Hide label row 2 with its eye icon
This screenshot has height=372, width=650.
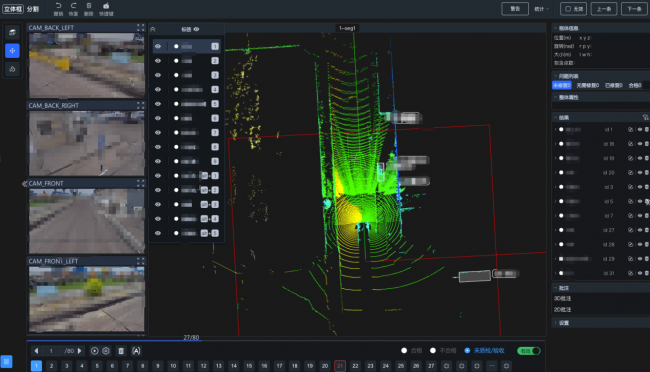point(158,61)
